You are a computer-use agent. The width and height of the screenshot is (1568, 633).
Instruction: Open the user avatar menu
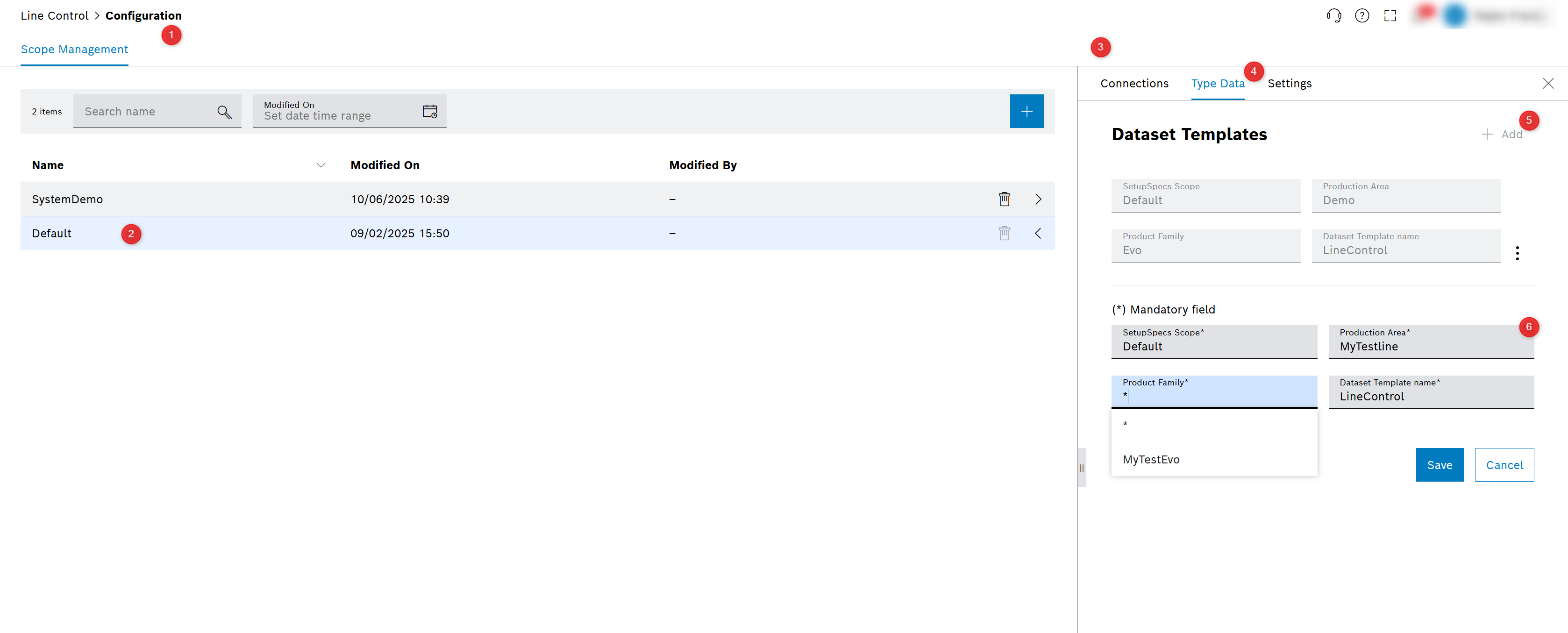coord(1455,15)
